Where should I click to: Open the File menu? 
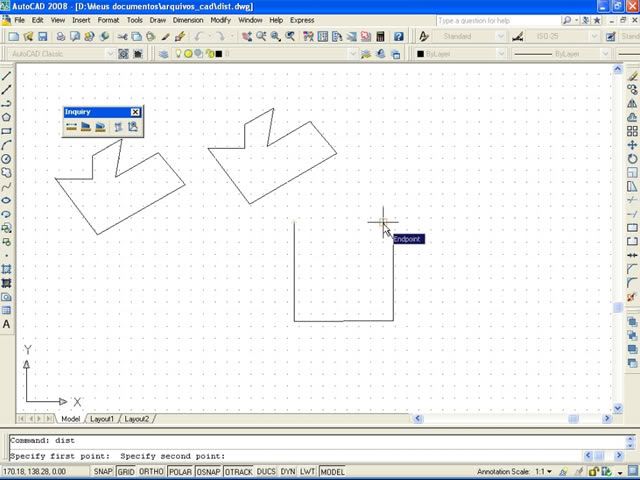[x=19, y=20]
